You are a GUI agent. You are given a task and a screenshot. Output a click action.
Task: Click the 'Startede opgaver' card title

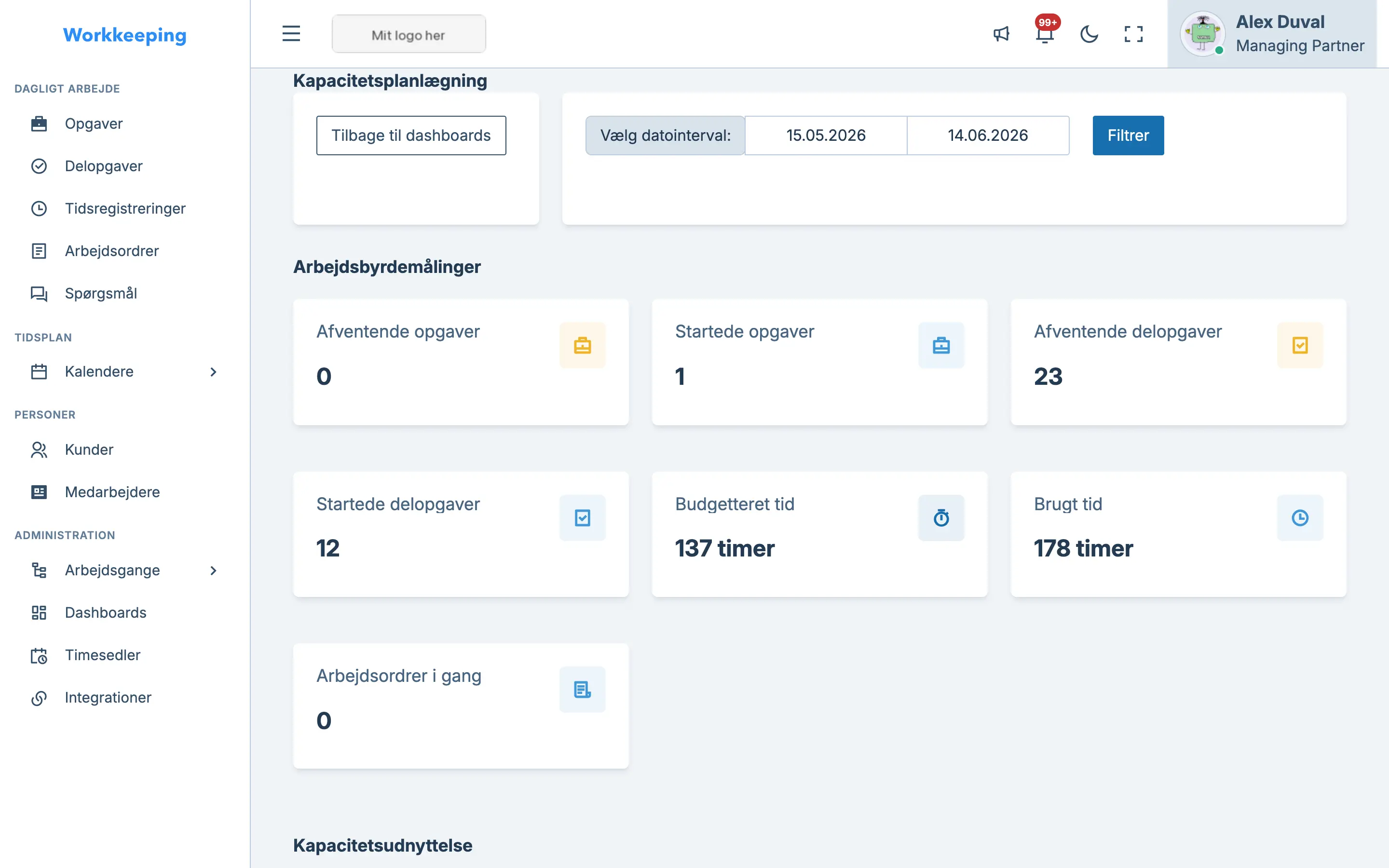tap(745, 331)
